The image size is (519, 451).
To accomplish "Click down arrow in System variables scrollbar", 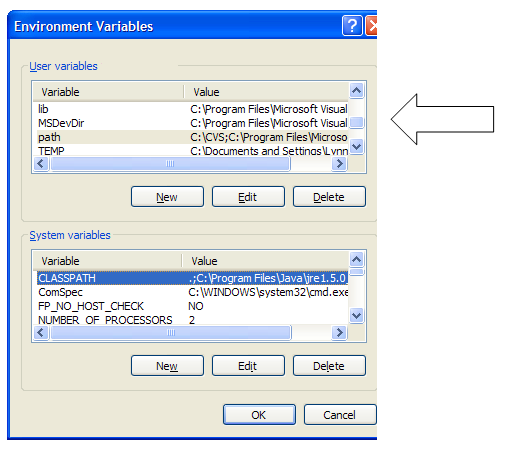I will tap(357, 315).
